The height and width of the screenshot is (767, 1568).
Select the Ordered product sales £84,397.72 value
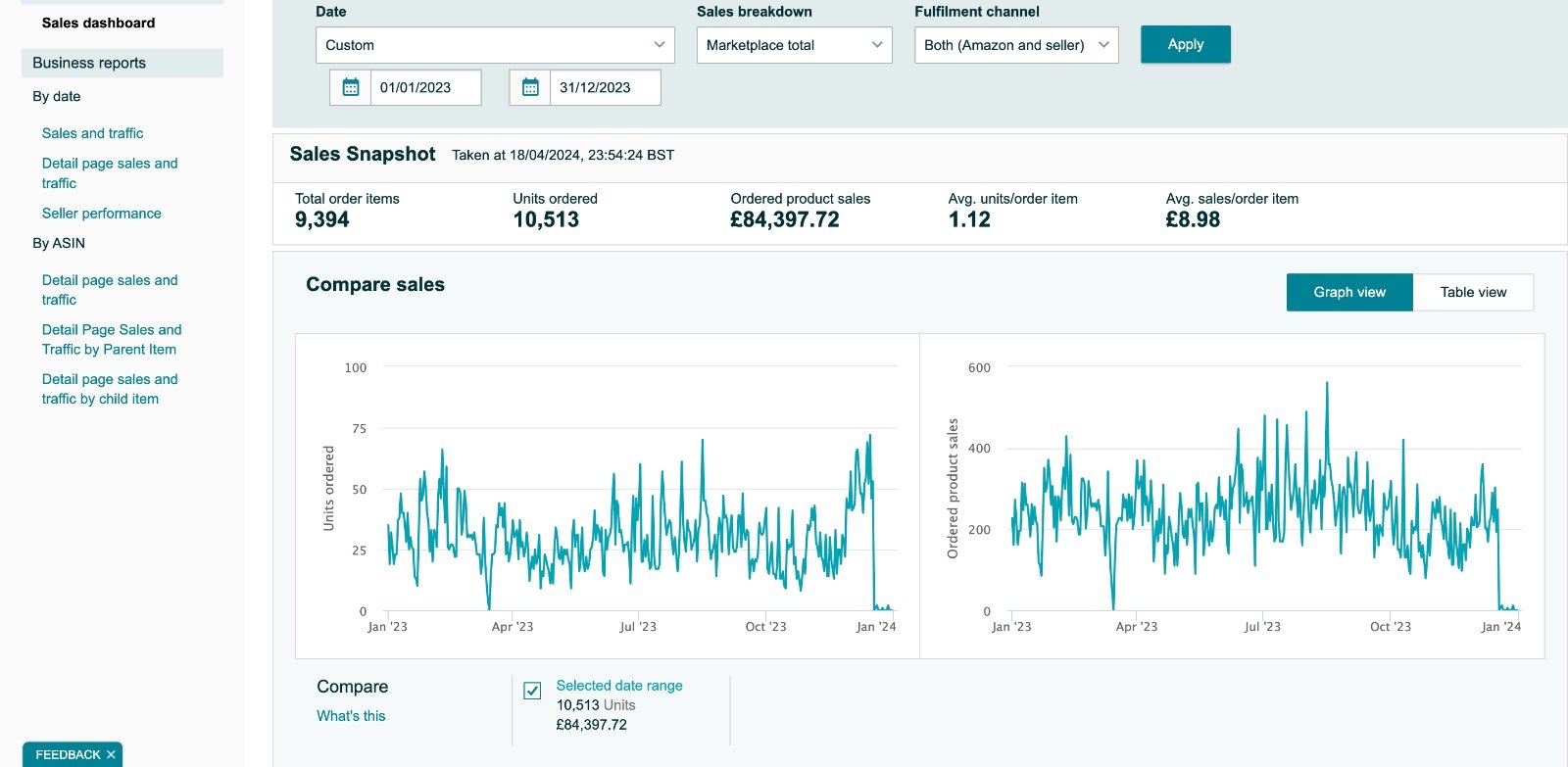pos(785,219)
